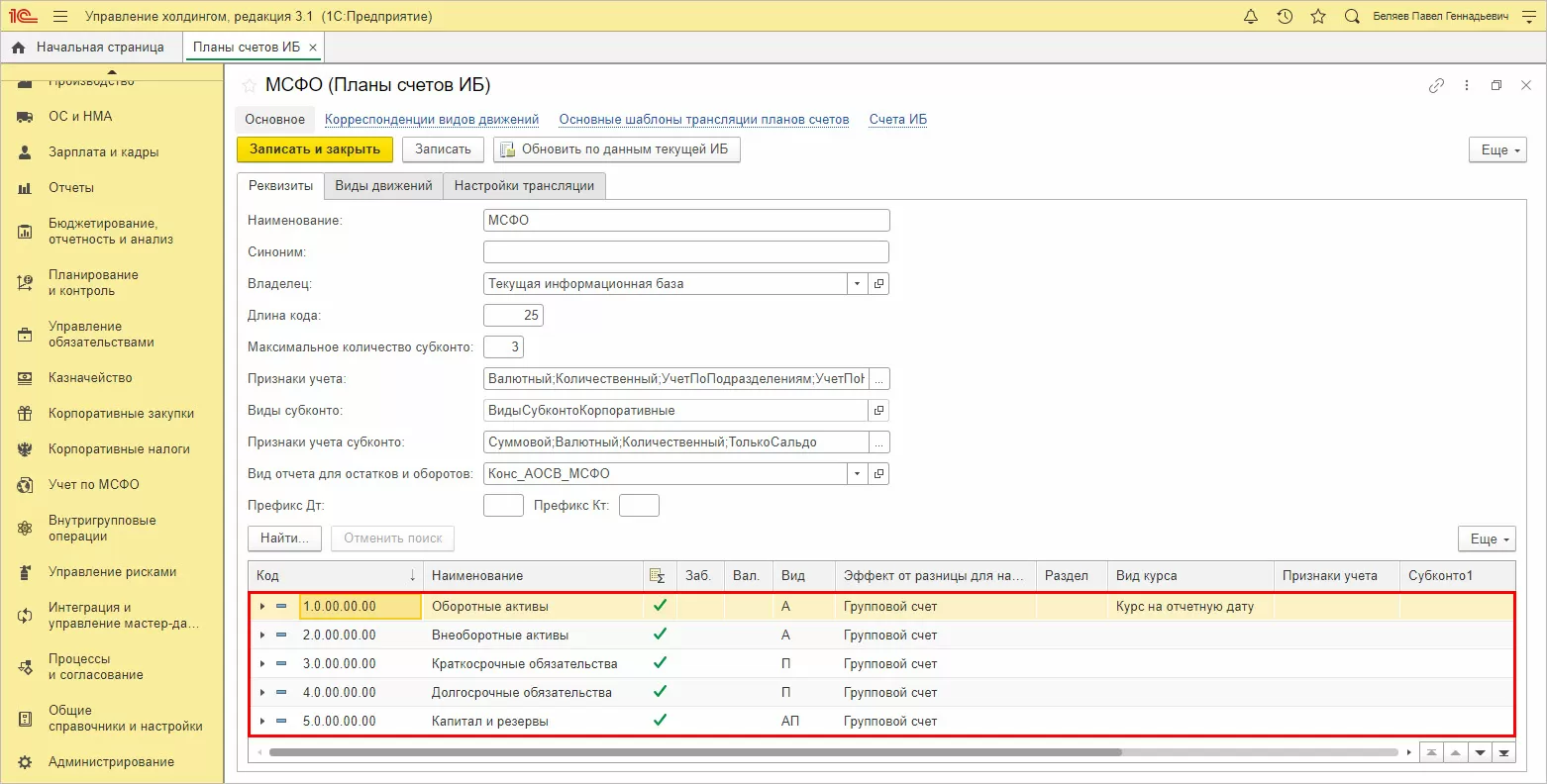Open the Владелец dropdown list
The image size is (1547, 784).
pyautogui.click(x=857, y=284)
